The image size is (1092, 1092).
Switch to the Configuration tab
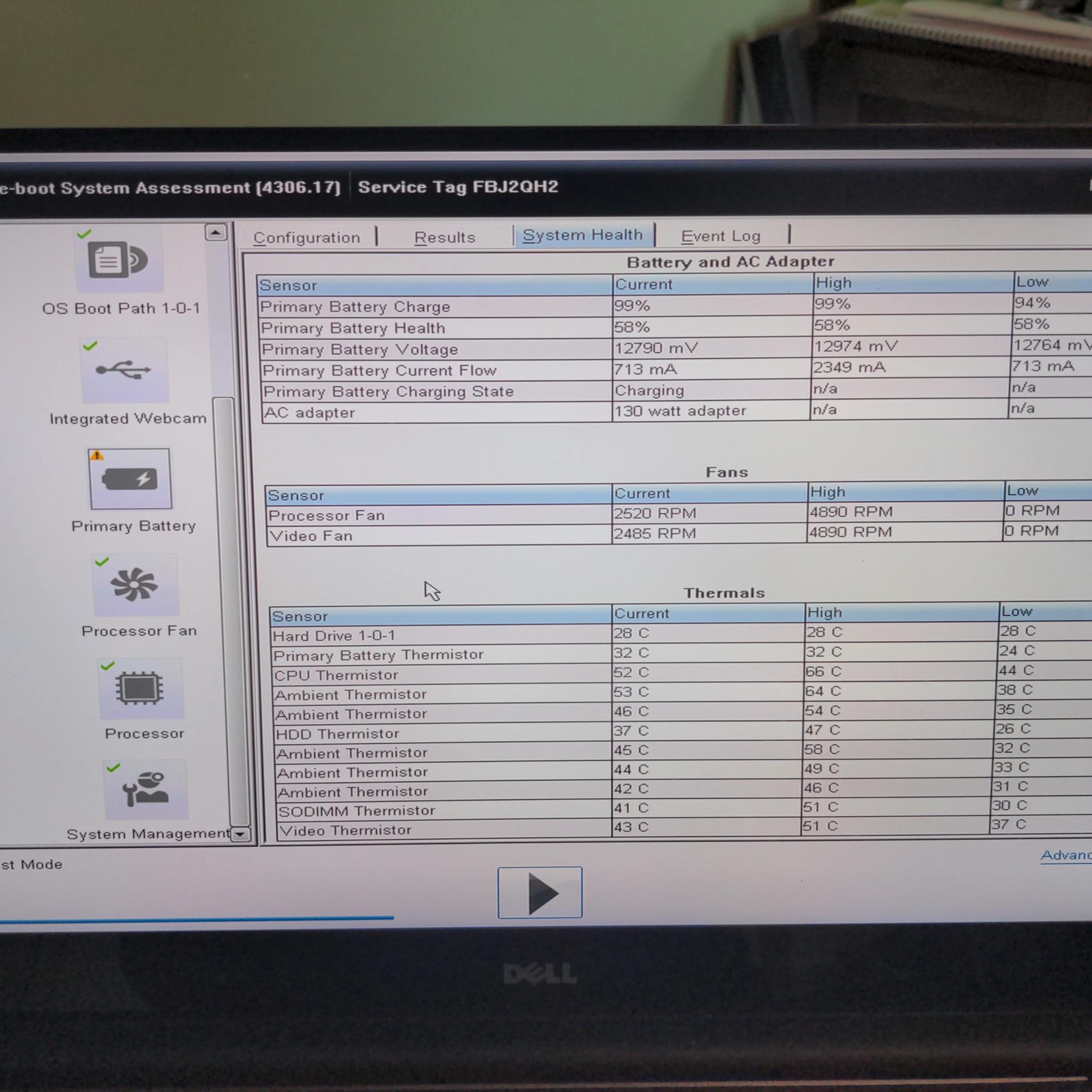click(307, 237)
